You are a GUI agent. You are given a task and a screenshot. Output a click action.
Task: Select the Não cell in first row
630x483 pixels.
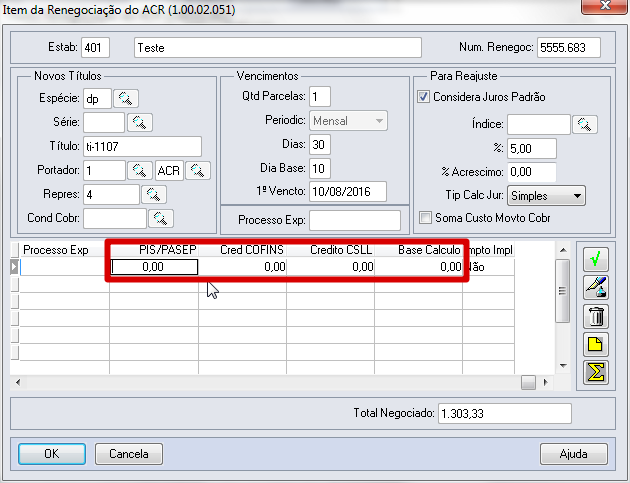[489, 267]
